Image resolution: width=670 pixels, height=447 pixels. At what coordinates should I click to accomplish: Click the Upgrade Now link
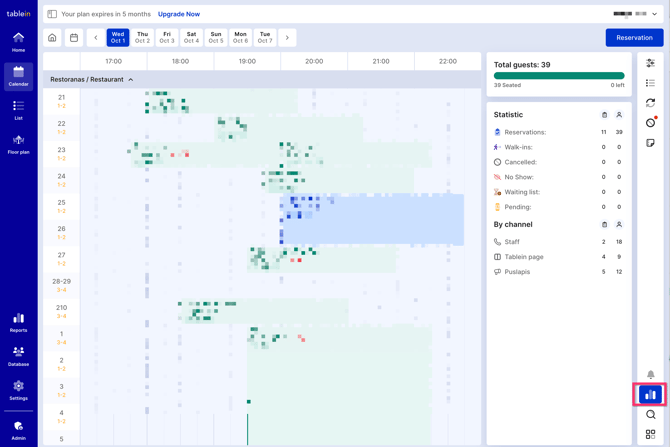179,14
